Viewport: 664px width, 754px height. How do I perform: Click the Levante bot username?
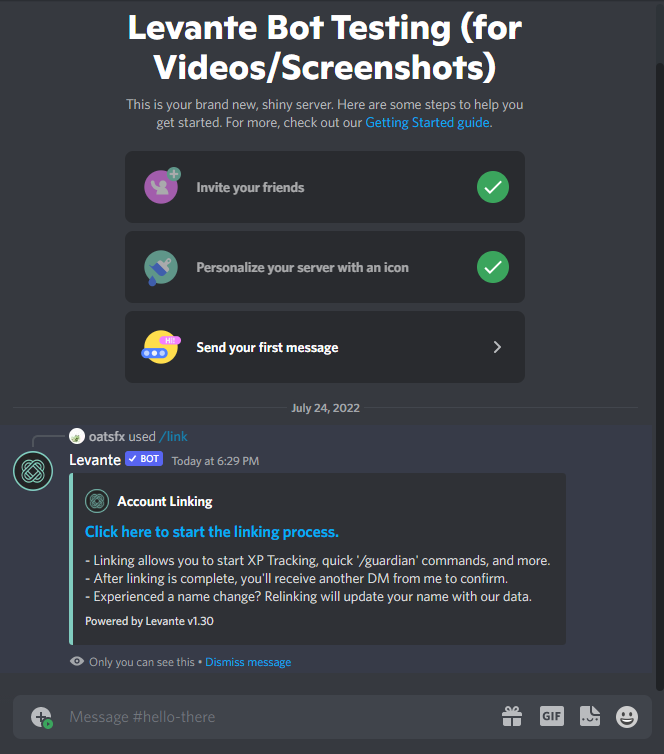pos(95,460)
